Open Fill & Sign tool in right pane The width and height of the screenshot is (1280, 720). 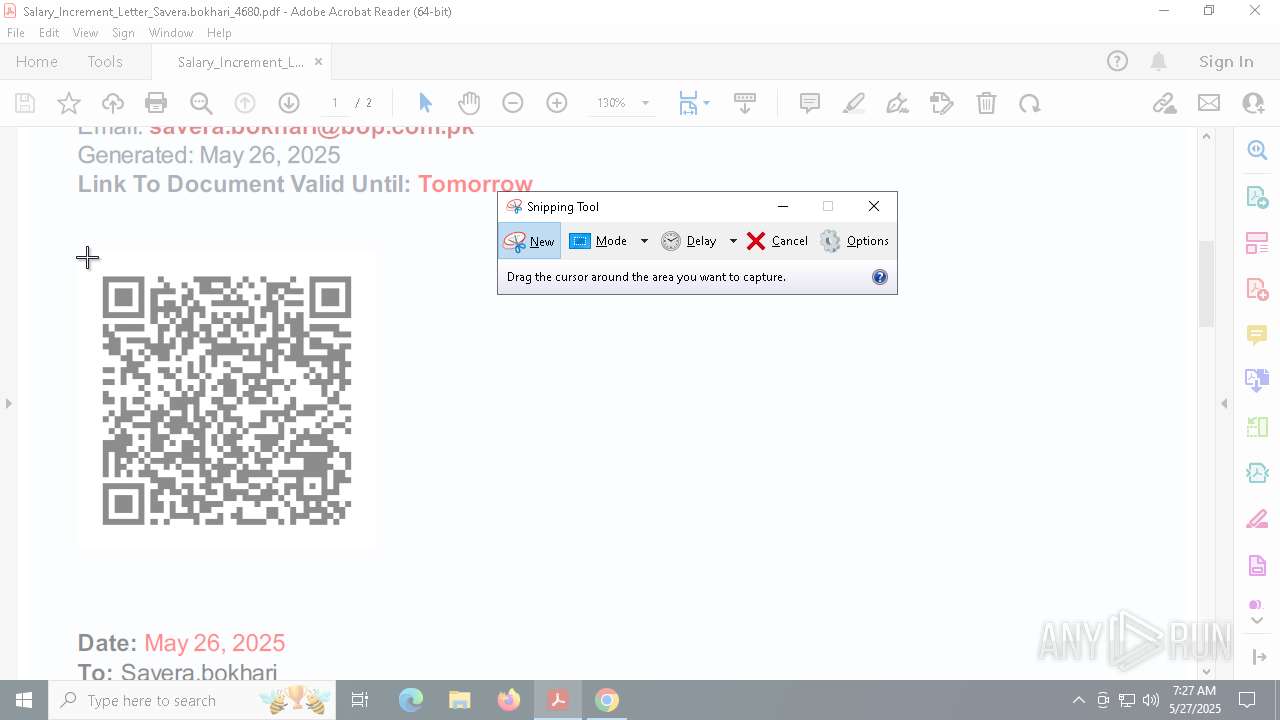tap(1257, 519)
